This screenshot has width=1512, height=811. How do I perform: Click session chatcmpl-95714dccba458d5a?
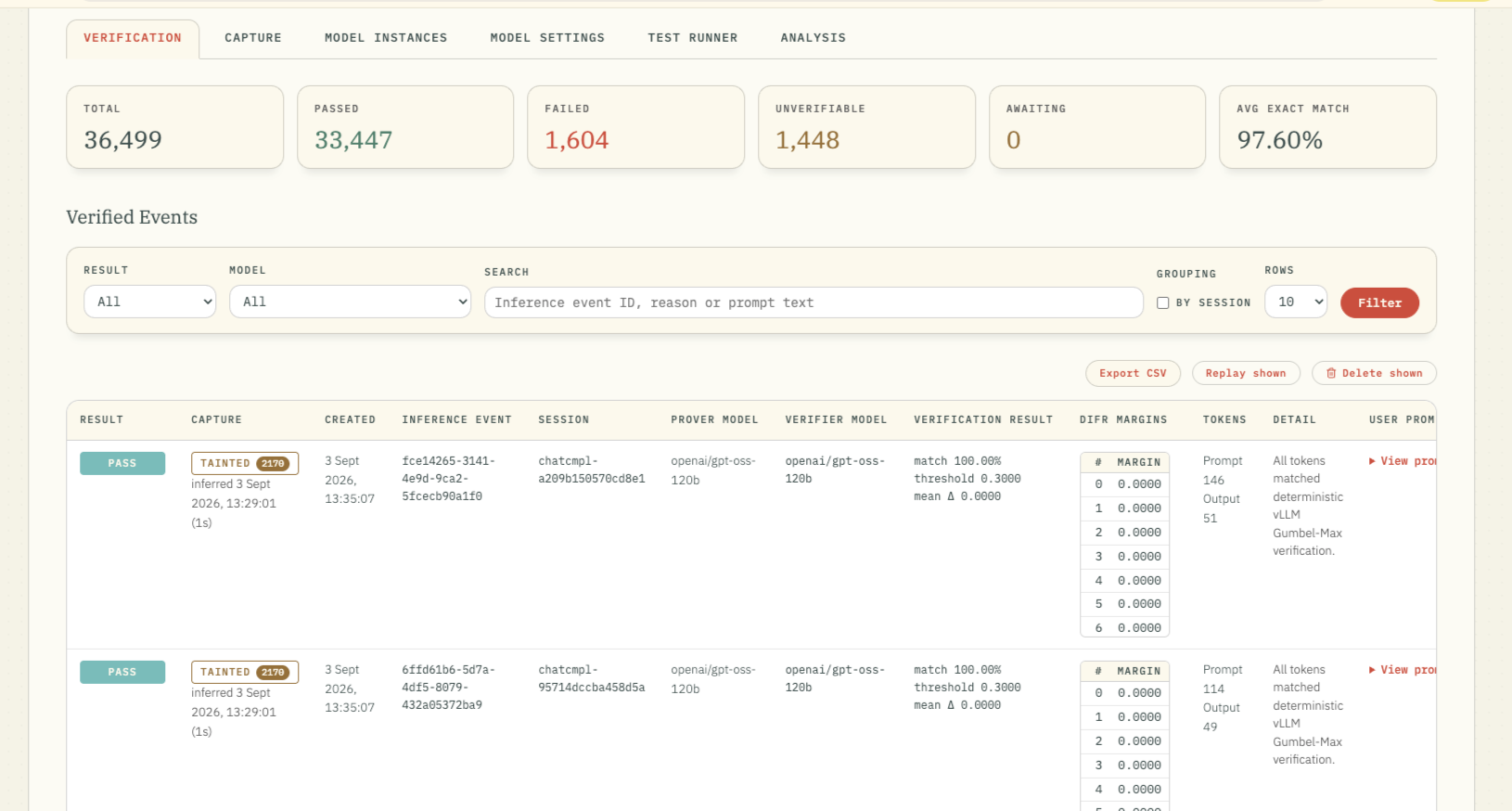pos(592,678)
